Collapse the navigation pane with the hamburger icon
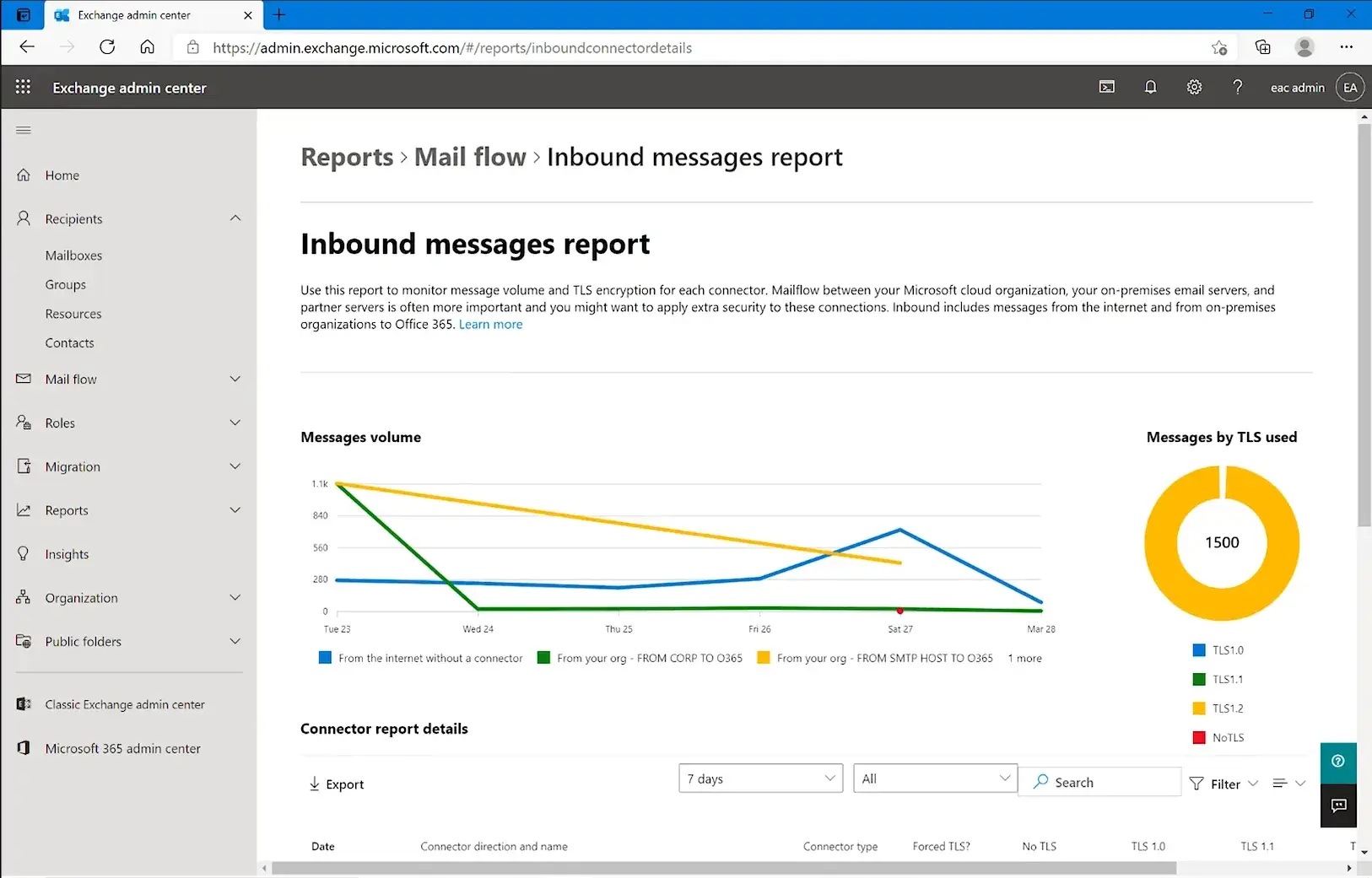Viewport: 1372px width, 878px height. click(x=23, y=129)
